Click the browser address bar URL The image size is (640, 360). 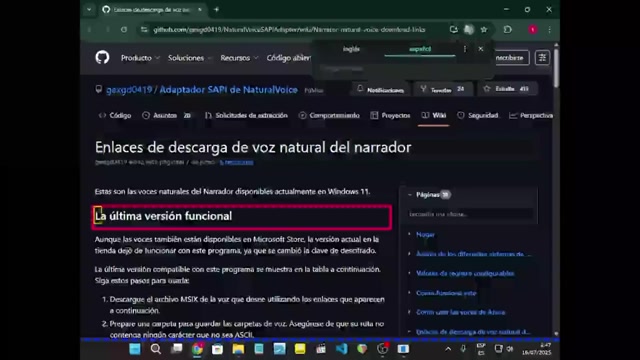pyautogui.click(x=289, y=29)
